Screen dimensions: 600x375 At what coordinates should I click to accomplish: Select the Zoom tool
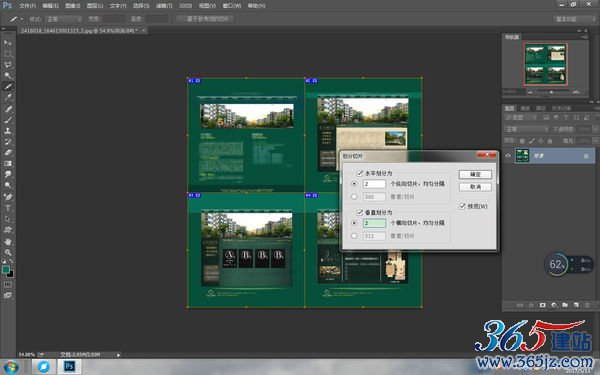click(x=8, y=253)
